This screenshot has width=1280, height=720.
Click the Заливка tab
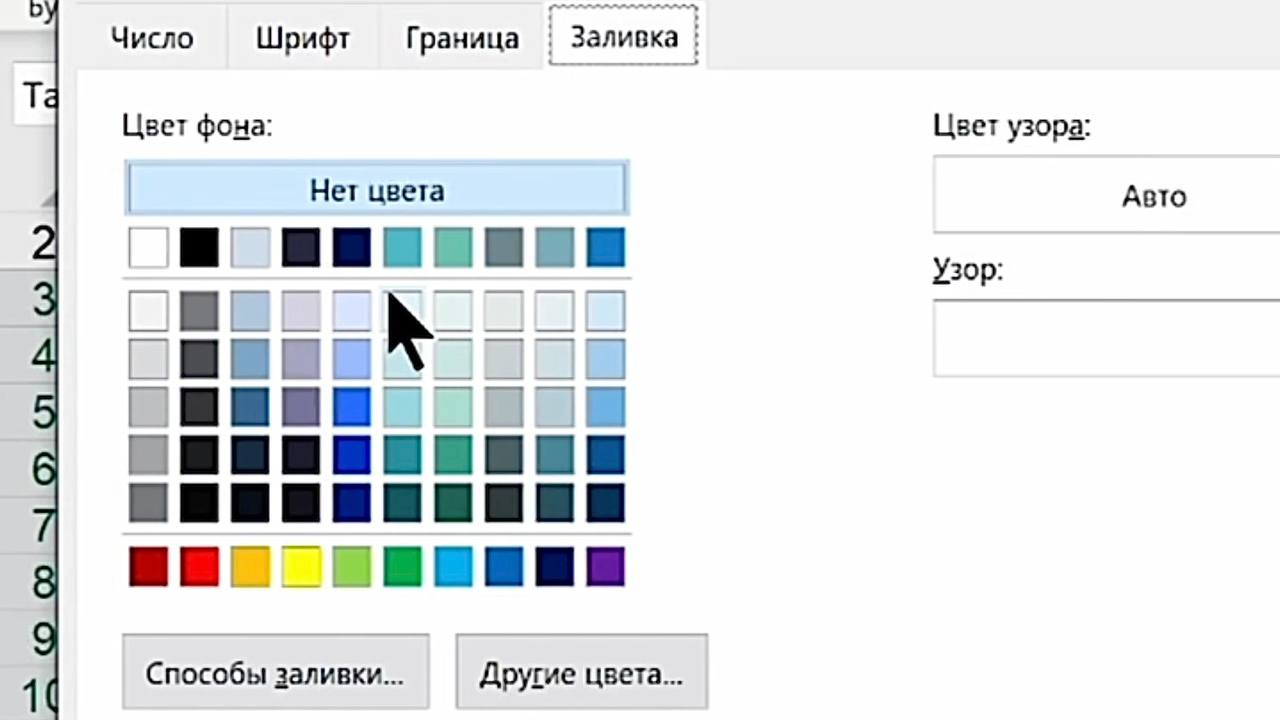point(624,37)
